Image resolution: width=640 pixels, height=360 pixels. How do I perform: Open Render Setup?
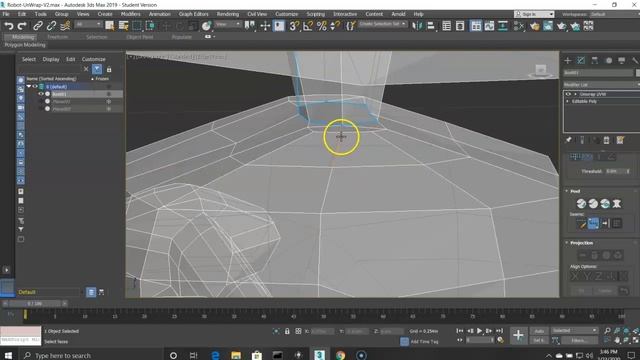[534, 26]
